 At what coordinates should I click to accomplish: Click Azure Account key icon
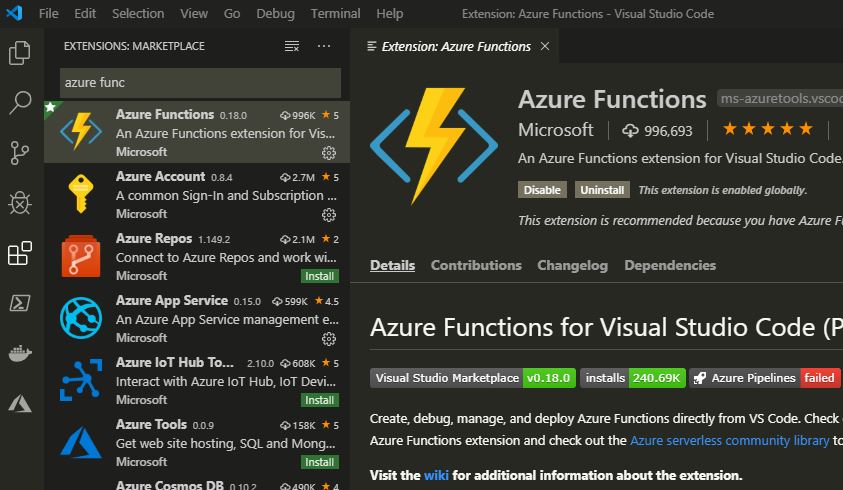click(81, 194)
